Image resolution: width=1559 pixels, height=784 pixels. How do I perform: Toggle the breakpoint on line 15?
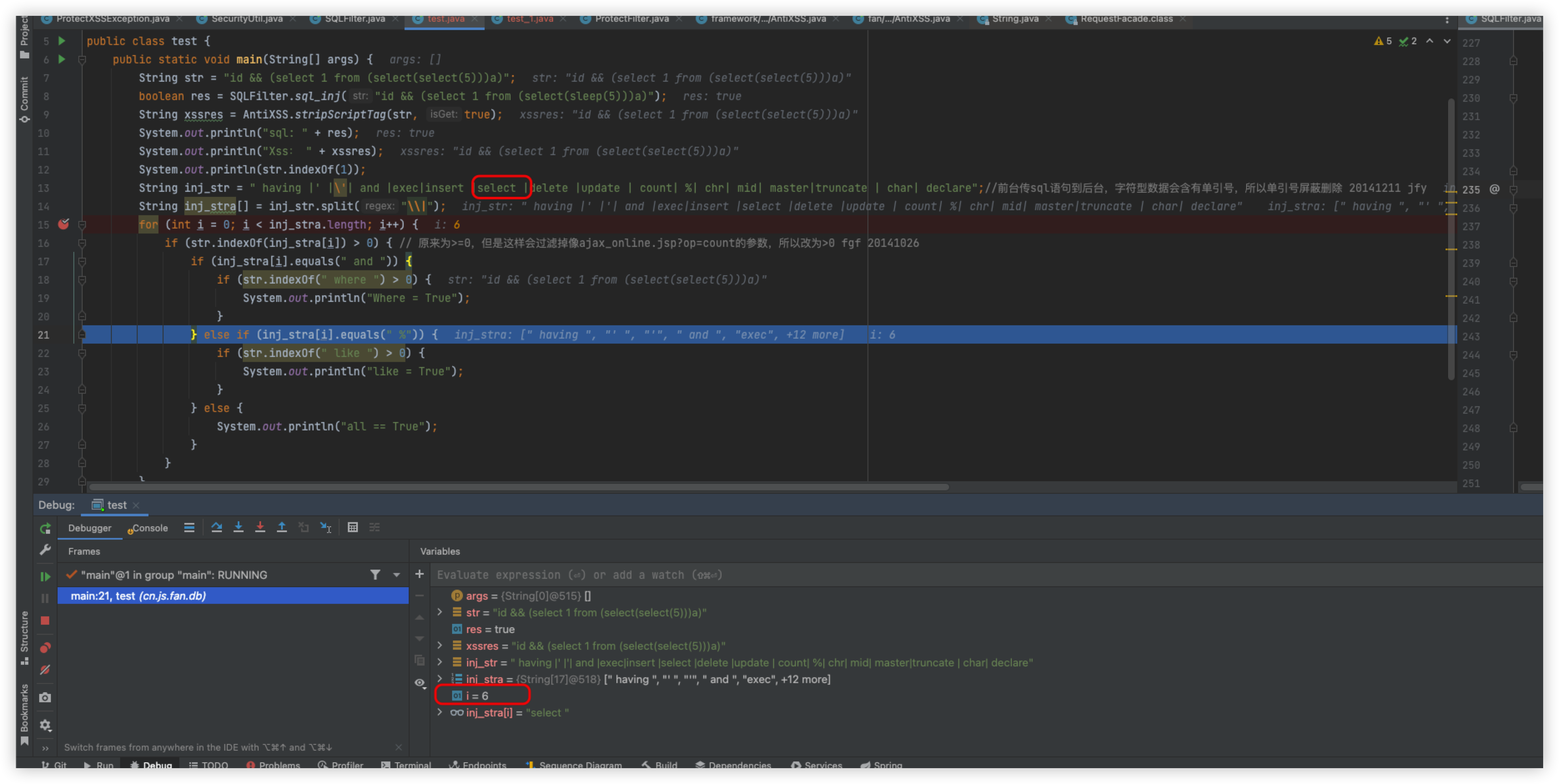[x=63, y=224]
